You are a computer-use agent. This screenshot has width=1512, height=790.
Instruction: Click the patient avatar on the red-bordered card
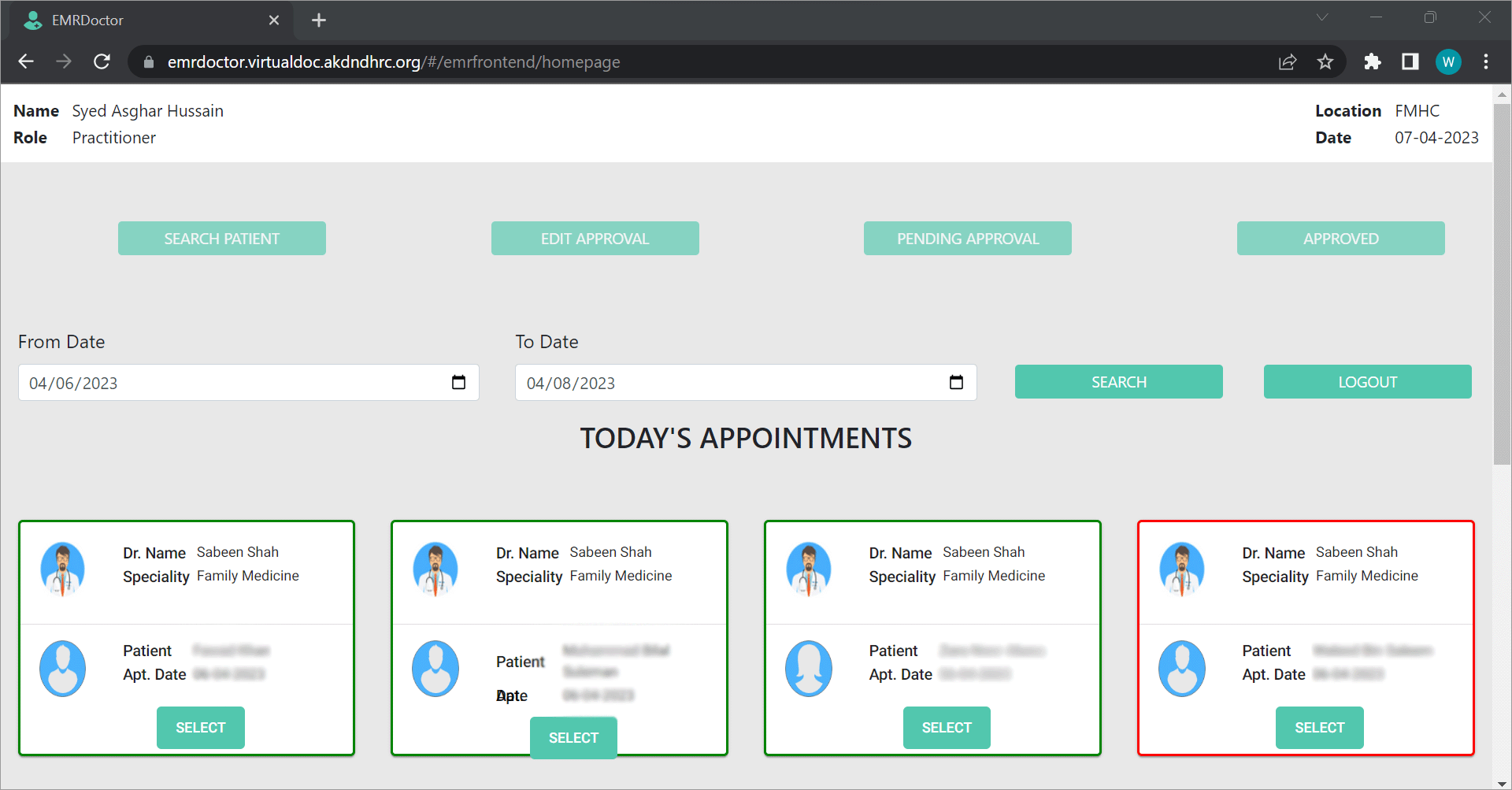coord(1181,668)
